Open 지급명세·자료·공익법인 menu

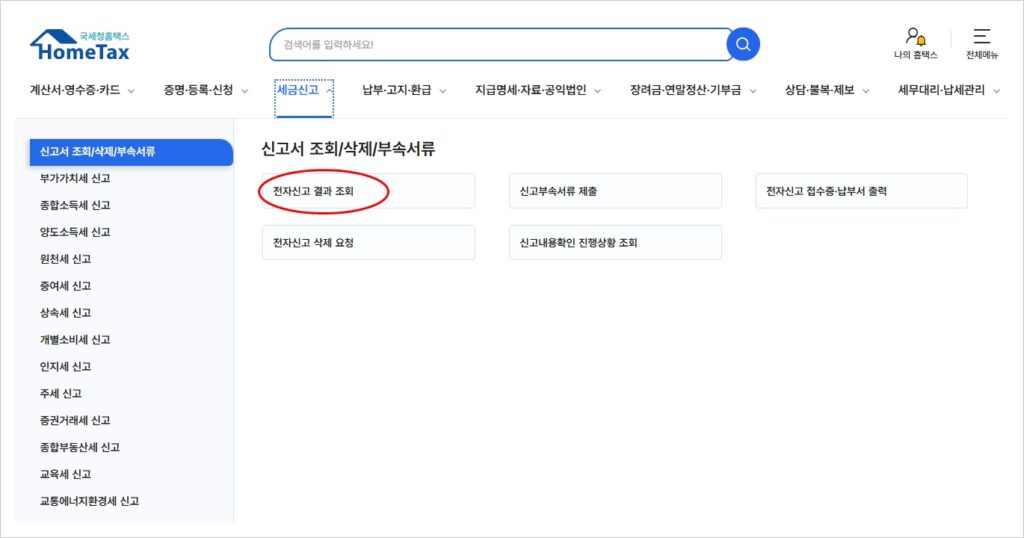[x=531, y=90]
